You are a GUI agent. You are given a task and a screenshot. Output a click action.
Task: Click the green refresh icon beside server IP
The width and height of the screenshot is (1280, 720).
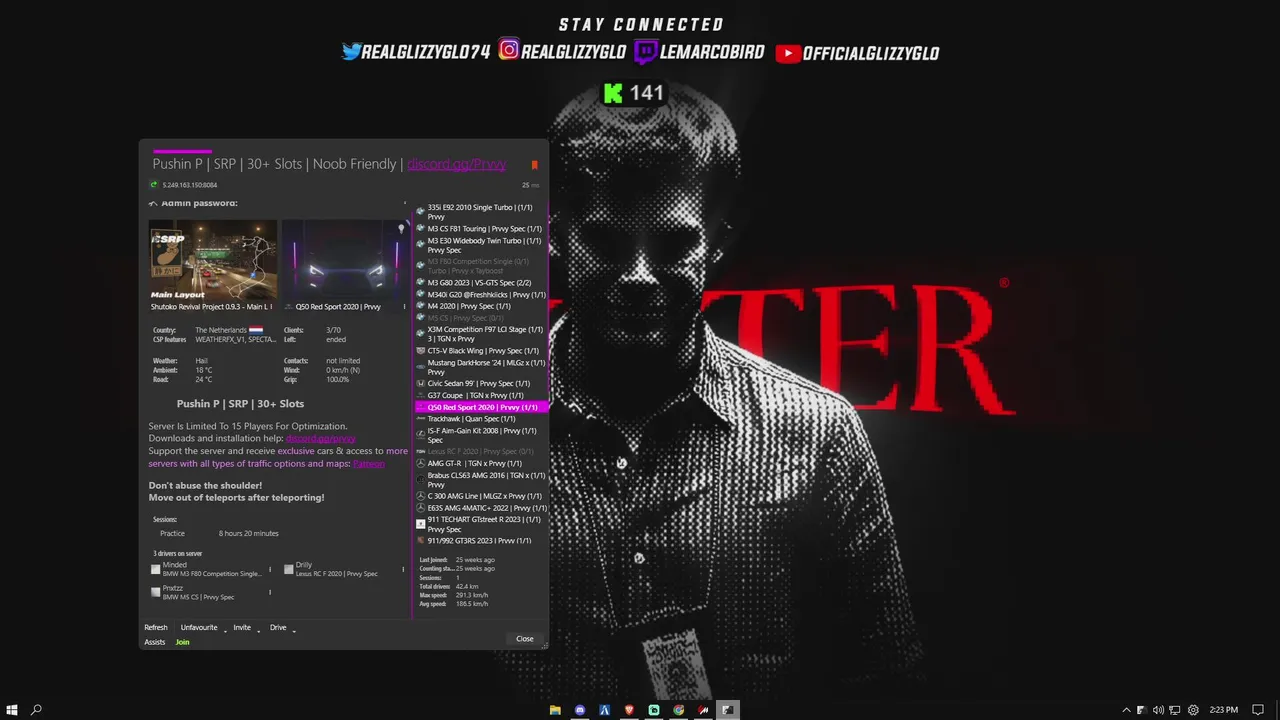[x=153, y=185]
